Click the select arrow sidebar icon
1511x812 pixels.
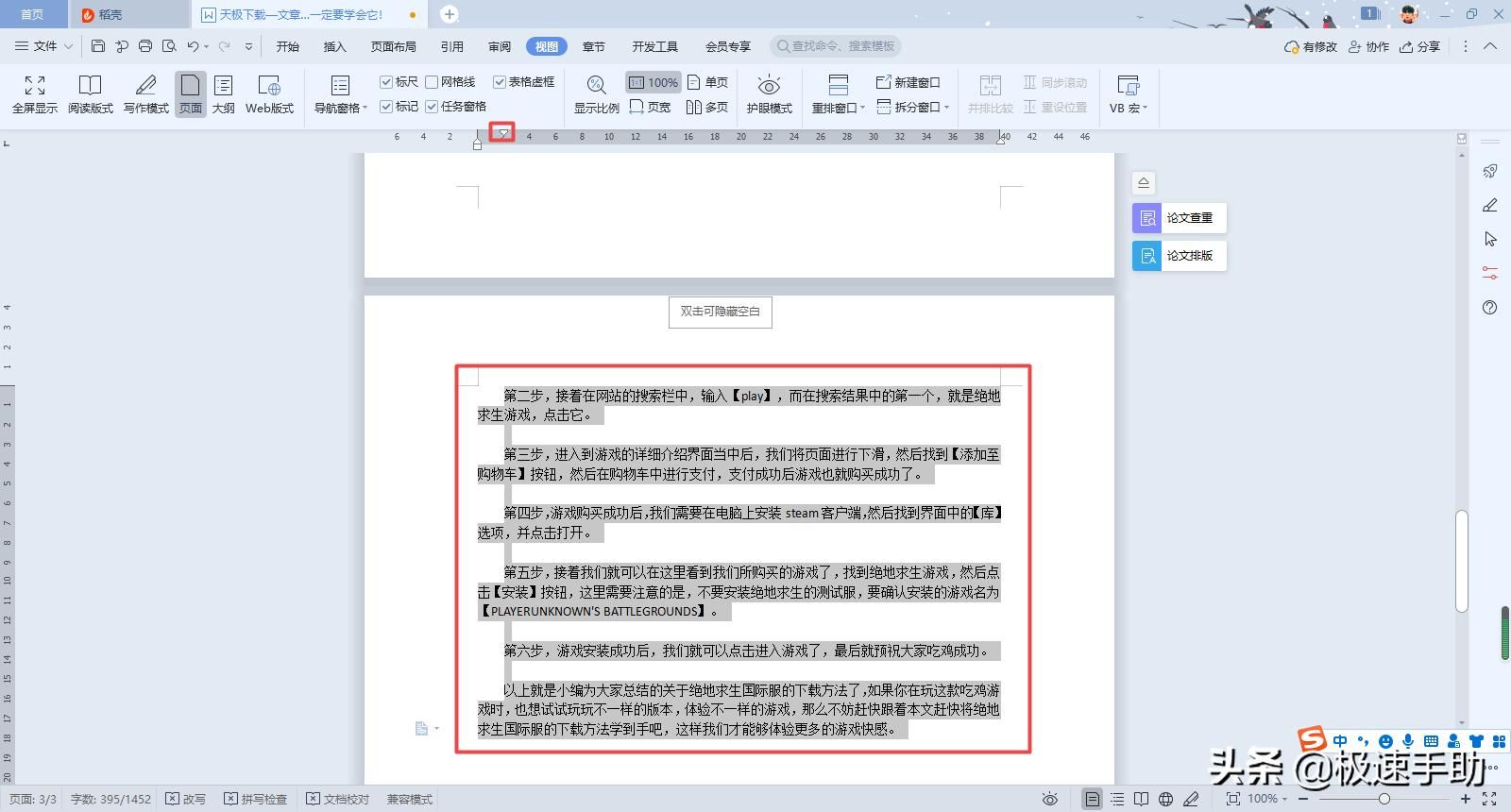pyautogui.click(x=1489, y=239)
